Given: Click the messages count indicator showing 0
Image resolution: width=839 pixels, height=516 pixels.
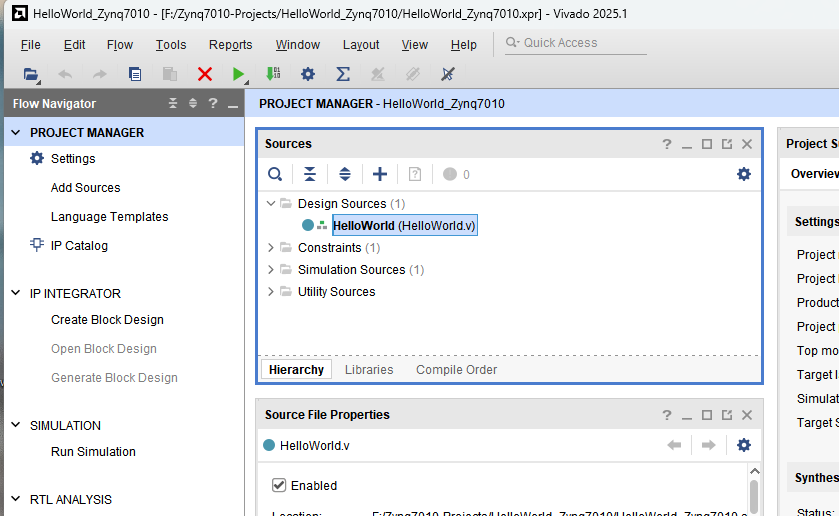Looking at the screenshot, I should pos(456,174).
